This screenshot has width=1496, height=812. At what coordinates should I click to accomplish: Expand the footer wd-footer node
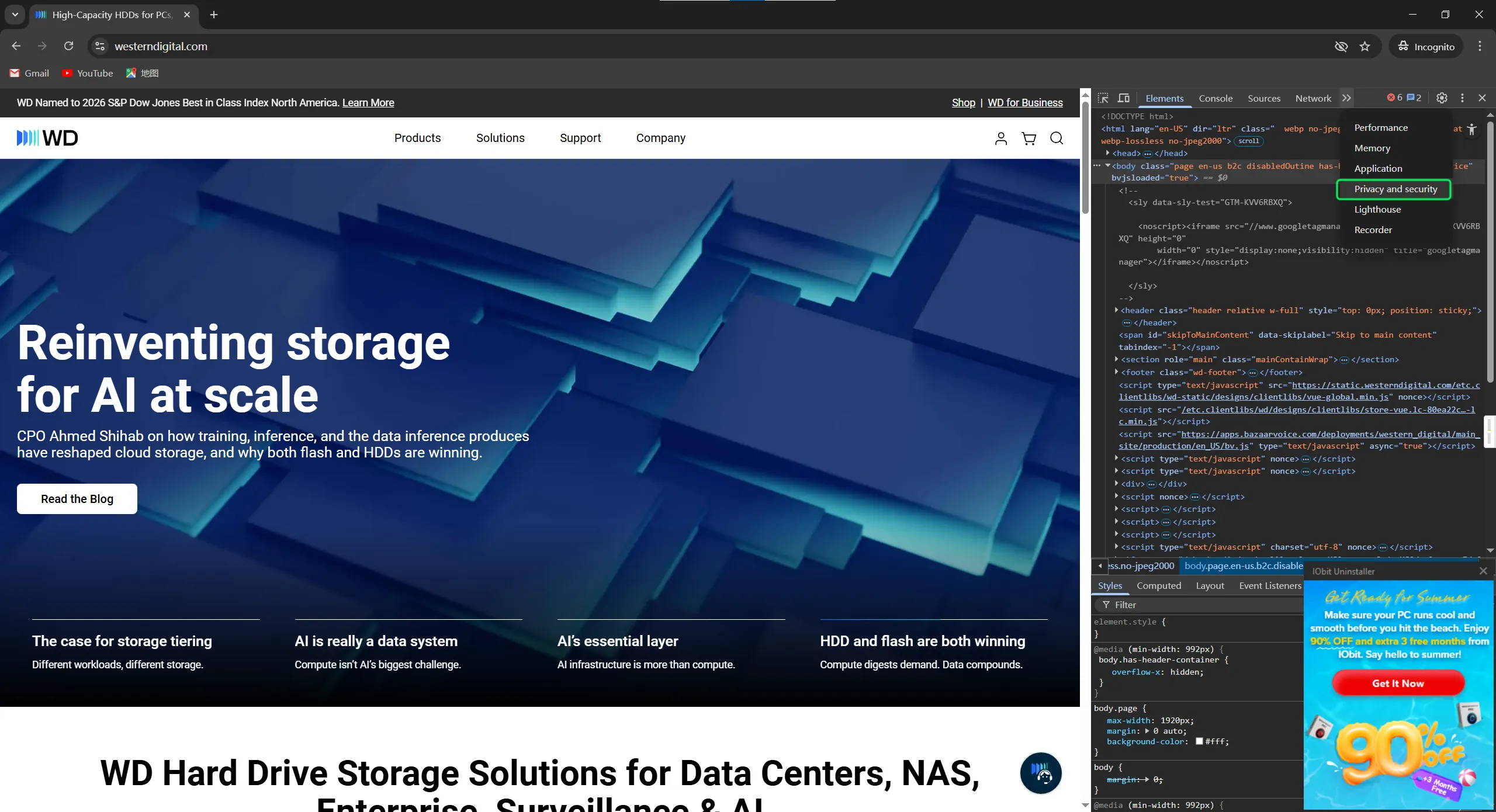[x=1116, y=372]
